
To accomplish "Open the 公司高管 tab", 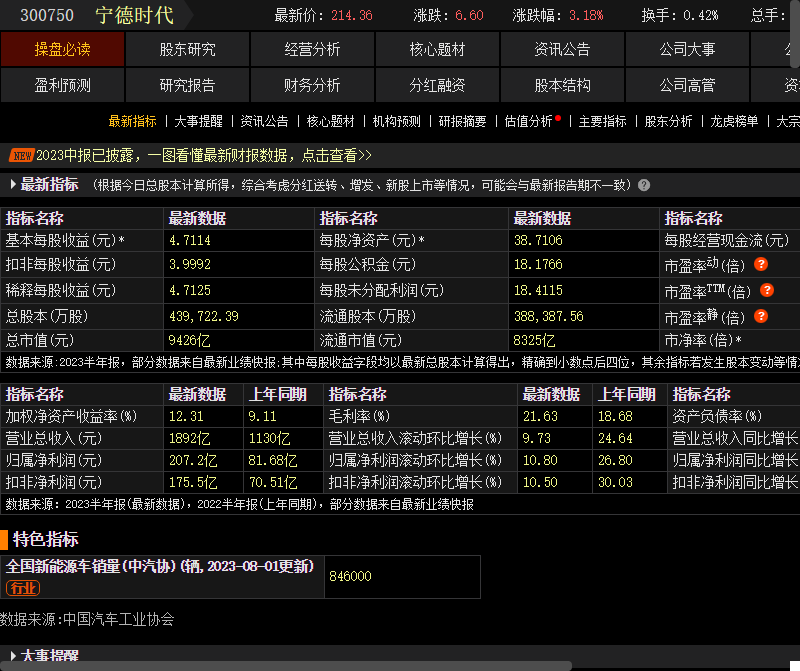I will (x=687, y=85).
